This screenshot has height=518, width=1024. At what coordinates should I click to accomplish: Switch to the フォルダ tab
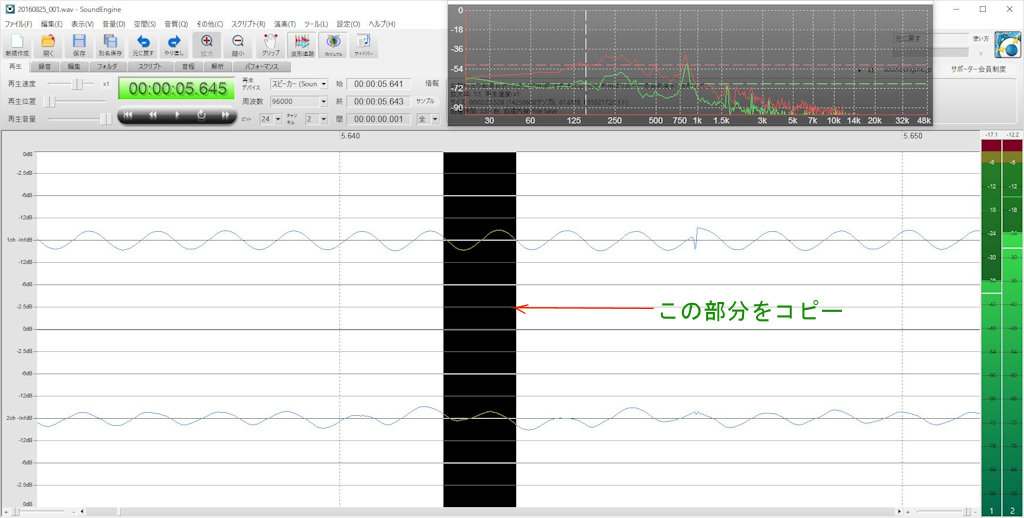click(x=107, y=67)
